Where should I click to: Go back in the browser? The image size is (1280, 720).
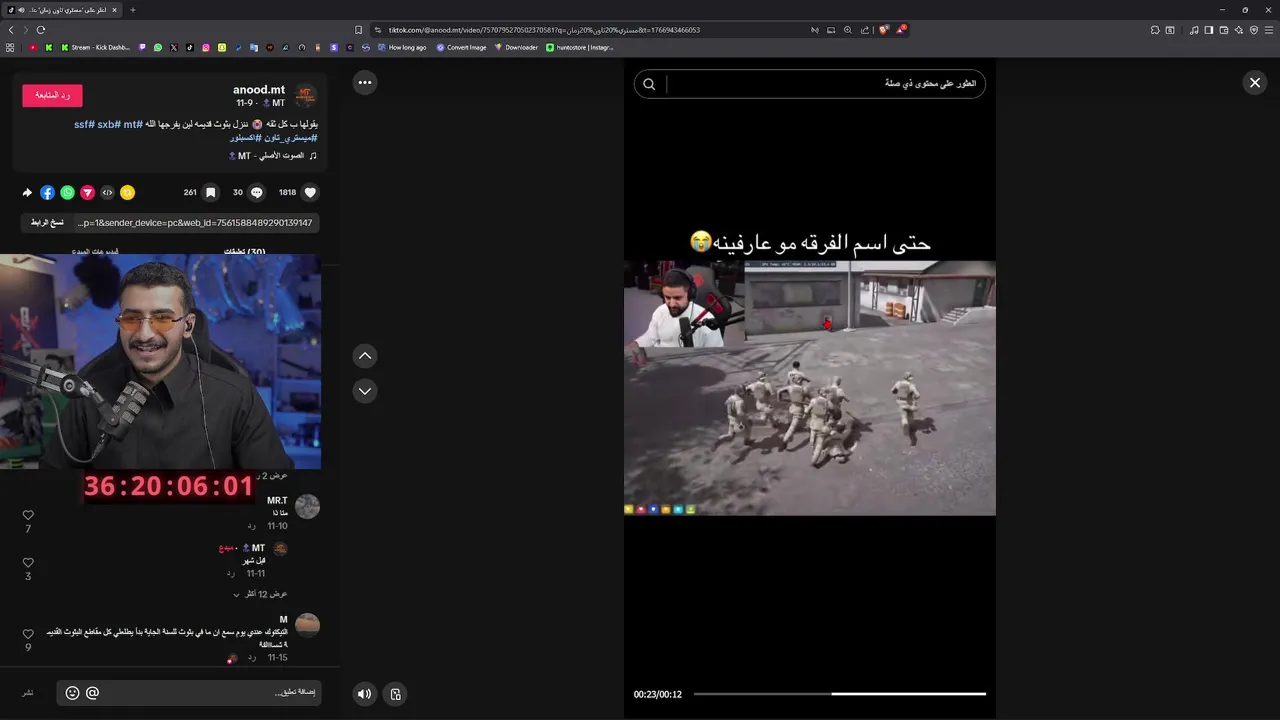(11, 30)
